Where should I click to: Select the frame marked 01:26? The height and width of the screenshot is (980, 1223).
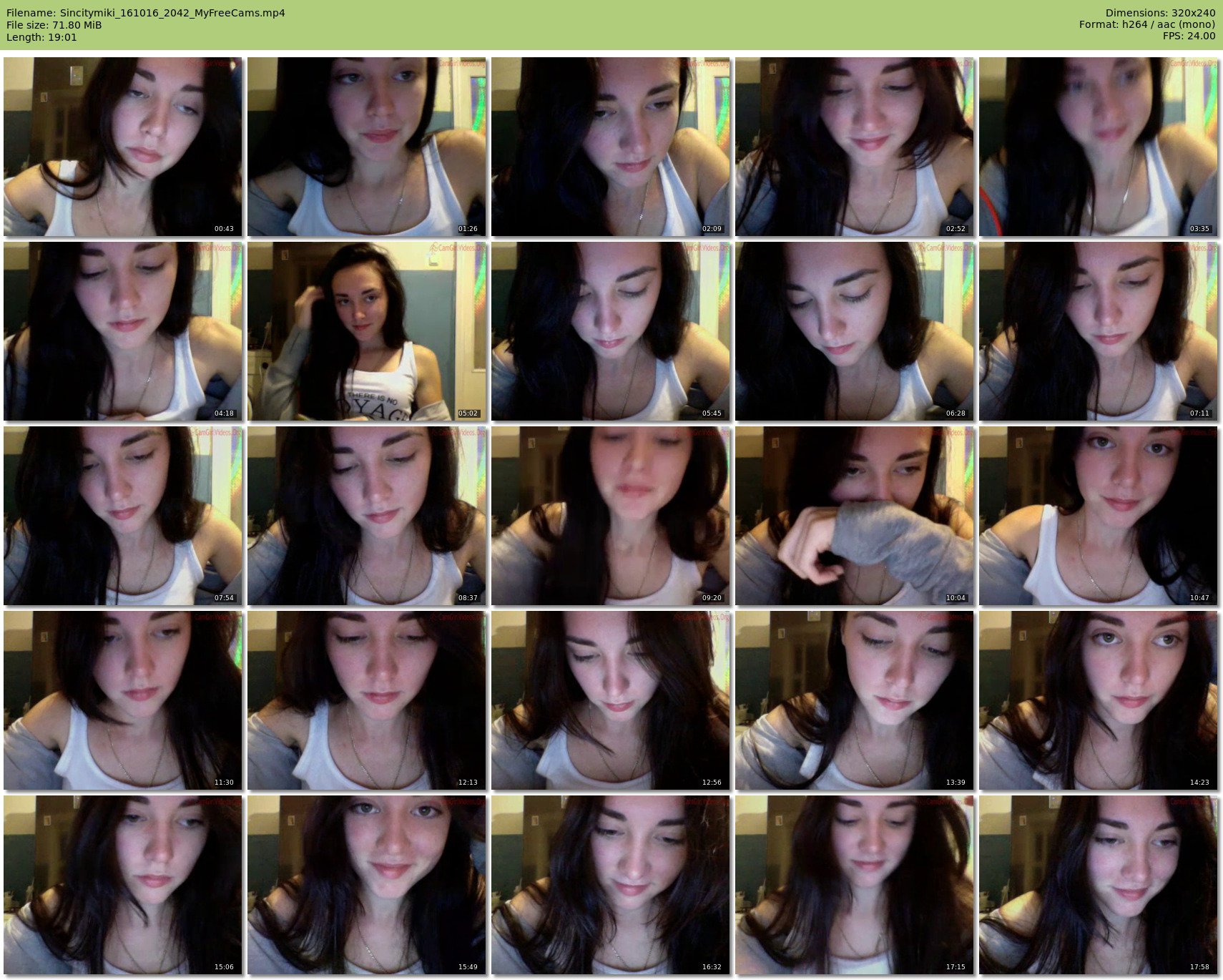tap(366, 147)
